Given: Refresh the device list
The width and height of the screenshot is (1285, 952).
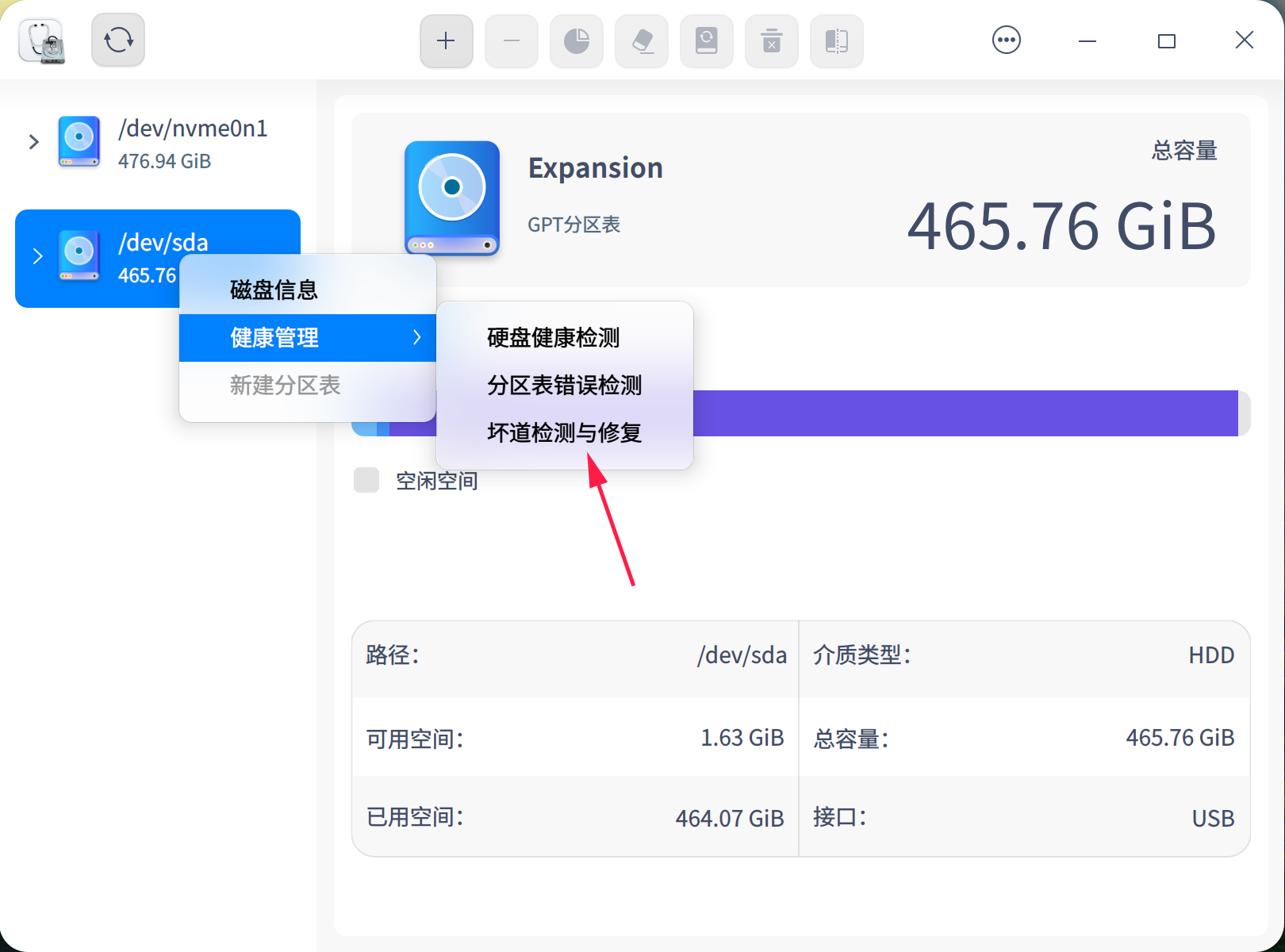Looking at the screenshot, I should pos(118,40).
